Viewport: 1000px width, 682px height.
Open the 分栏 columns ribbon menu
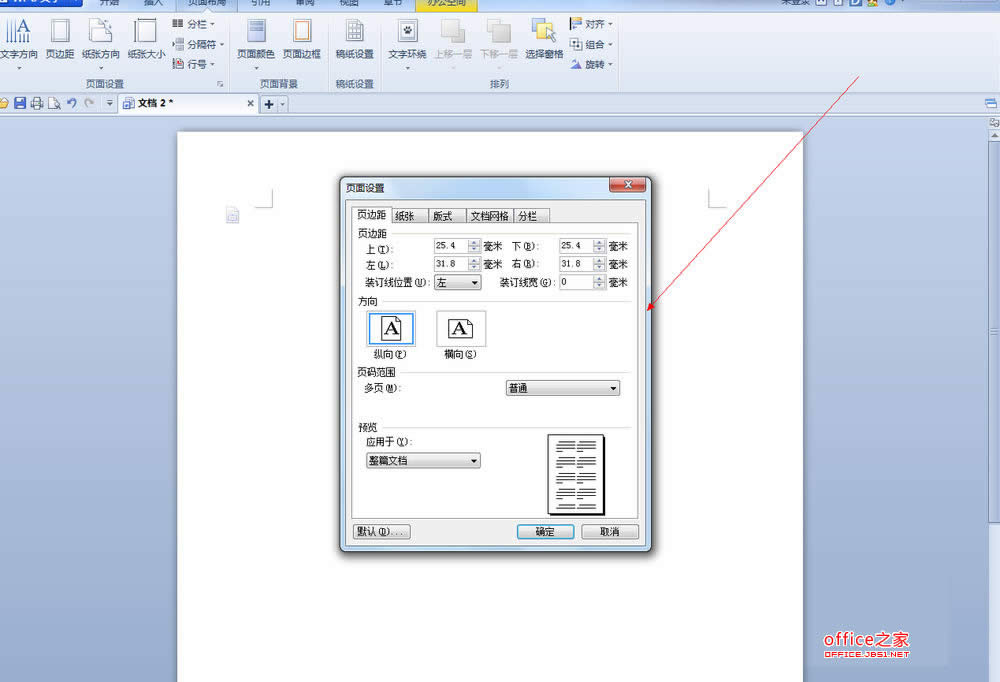click(x=194, y=24)
